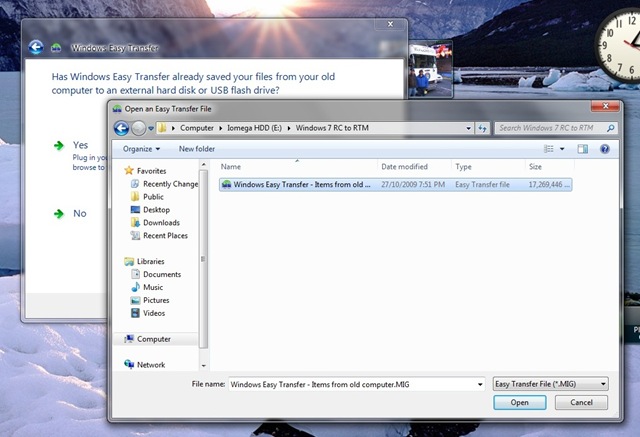Go back in Windows Easy Transfer wizard

coord(36,47)
